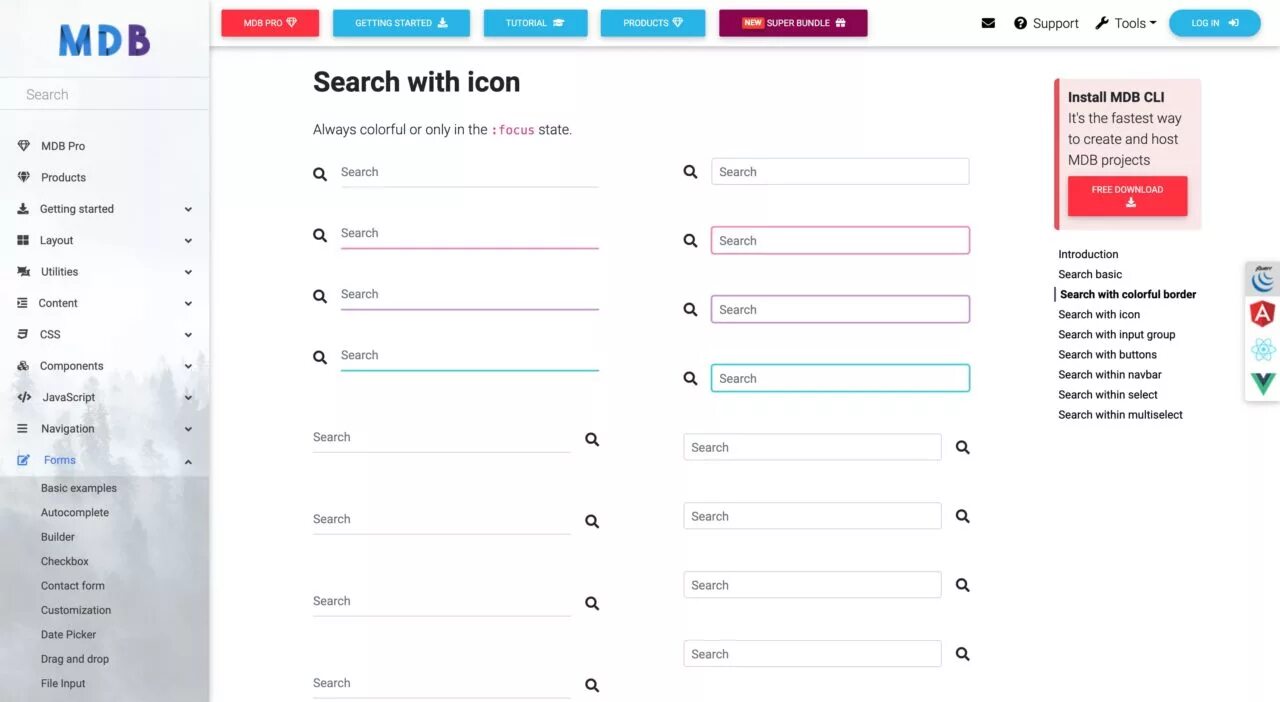Click the envelope mail icon in header
Screen dimensions: 1280x702
coord(988,23)
